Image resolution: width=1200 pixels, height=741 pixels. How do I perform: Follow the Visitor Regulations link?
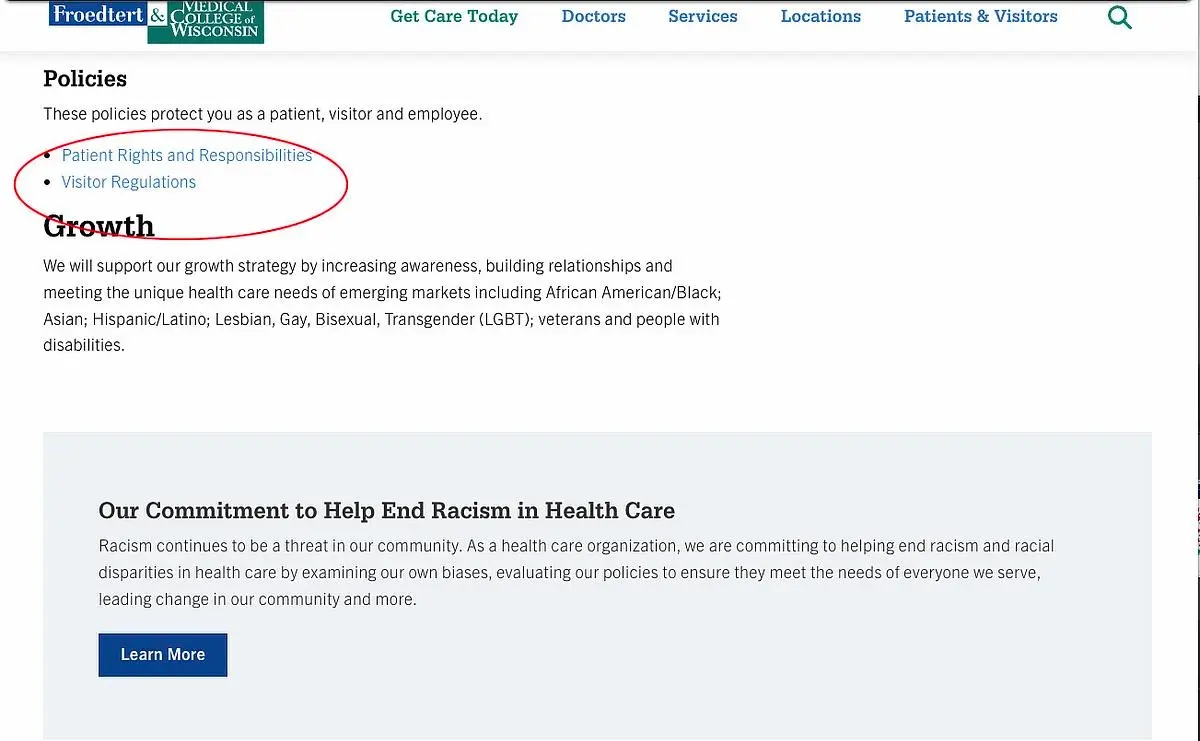tap(129, 182)
